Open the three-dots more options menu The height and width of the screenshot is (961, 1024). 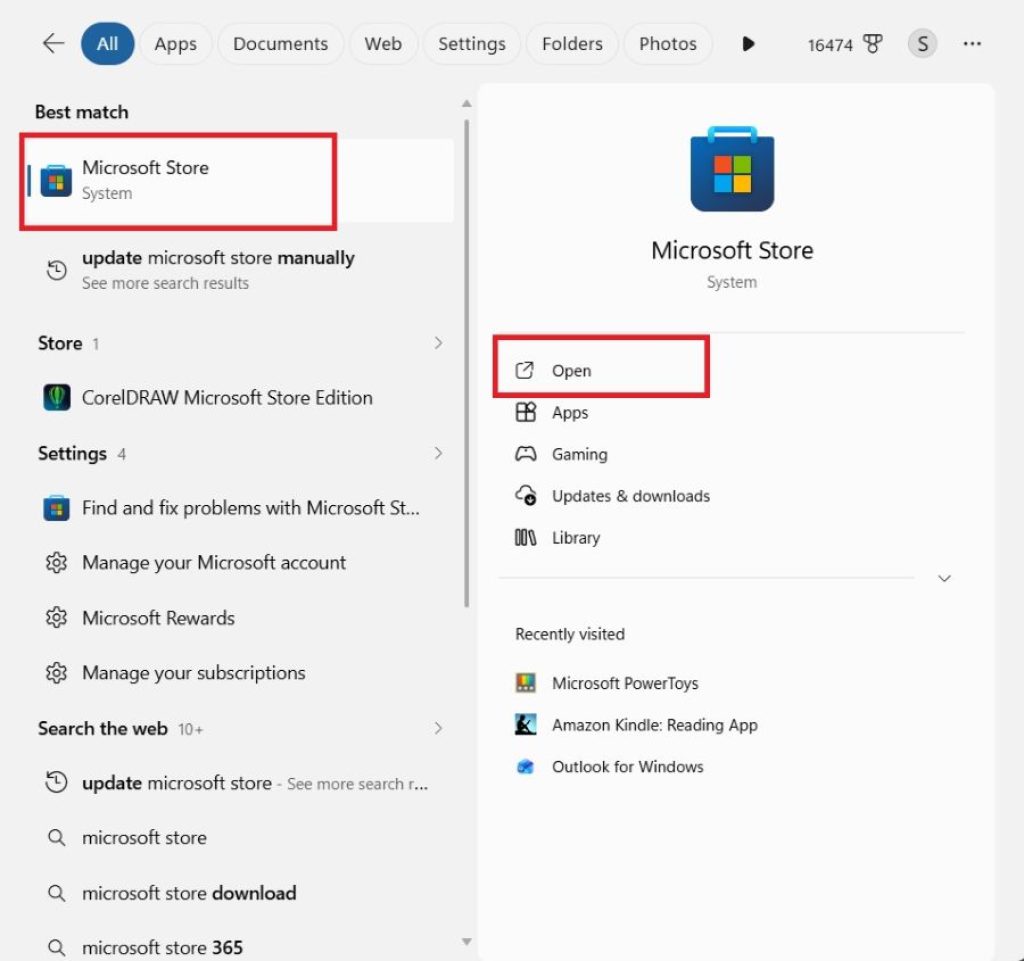[x=972, y=44]
